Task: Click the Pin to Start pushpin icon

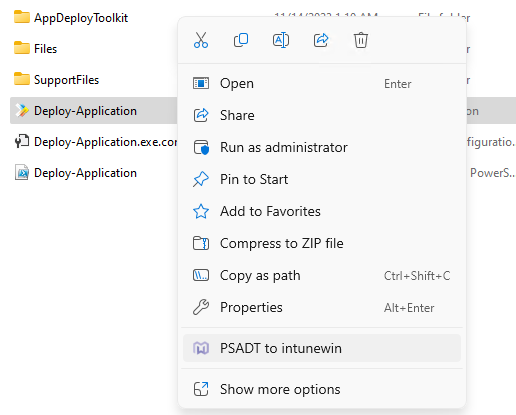Action: (x=201, y=179)
